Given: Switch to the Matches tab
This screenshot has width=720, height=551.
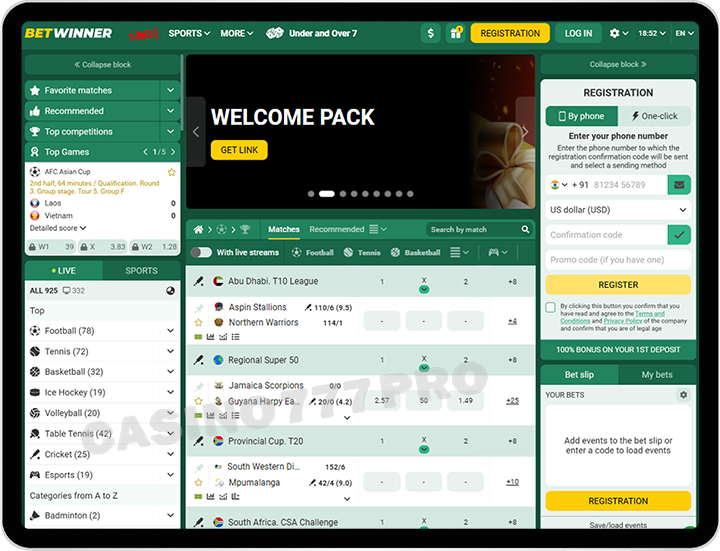Looking at the screenshot, I should (284, 229).
